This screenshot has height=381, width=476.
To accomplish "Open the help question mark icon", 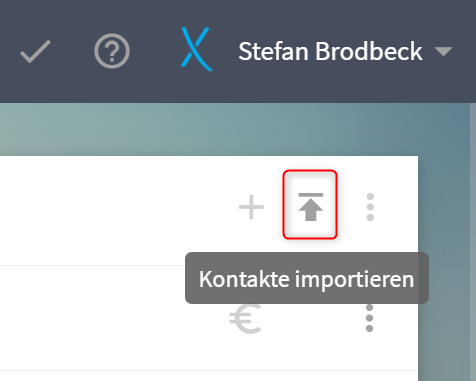I will 112,51.
